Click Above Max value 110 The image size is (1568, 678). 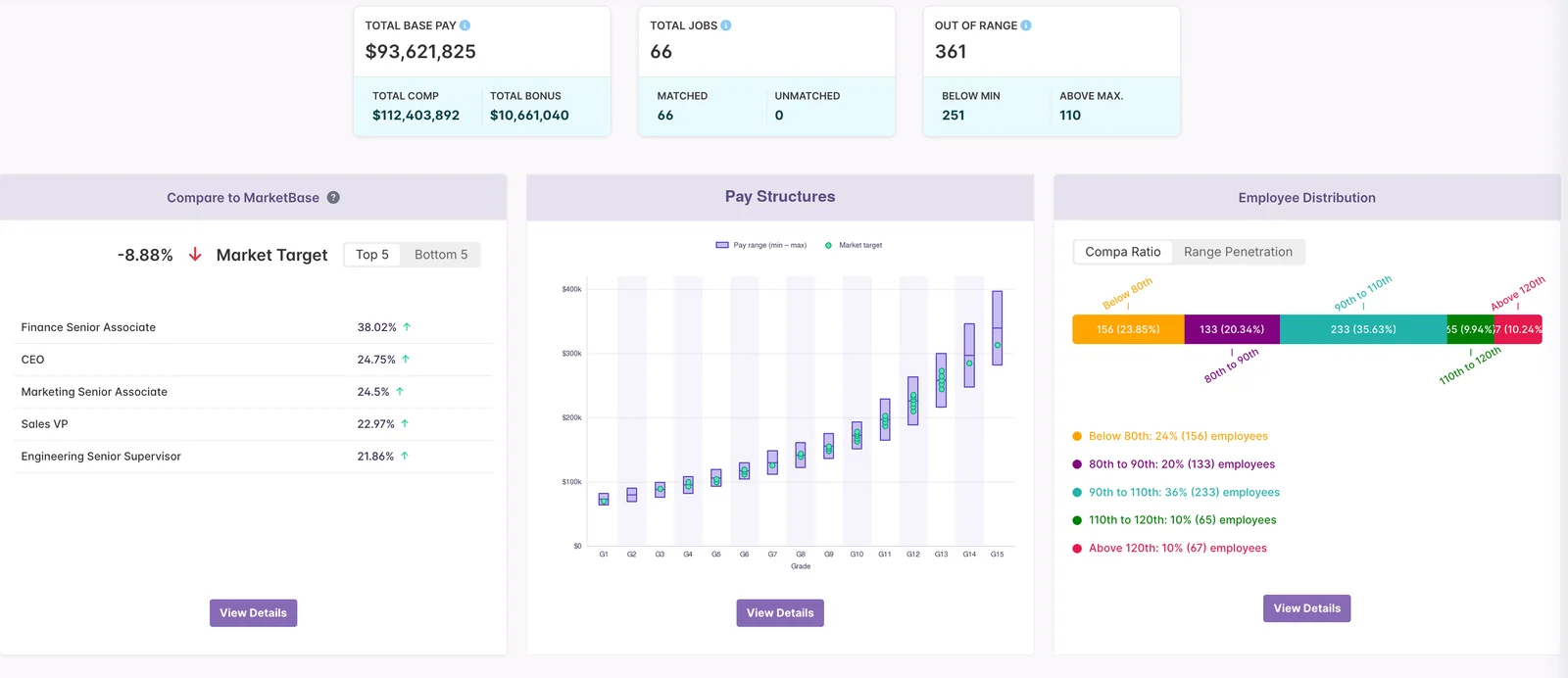click(1070, 116)
